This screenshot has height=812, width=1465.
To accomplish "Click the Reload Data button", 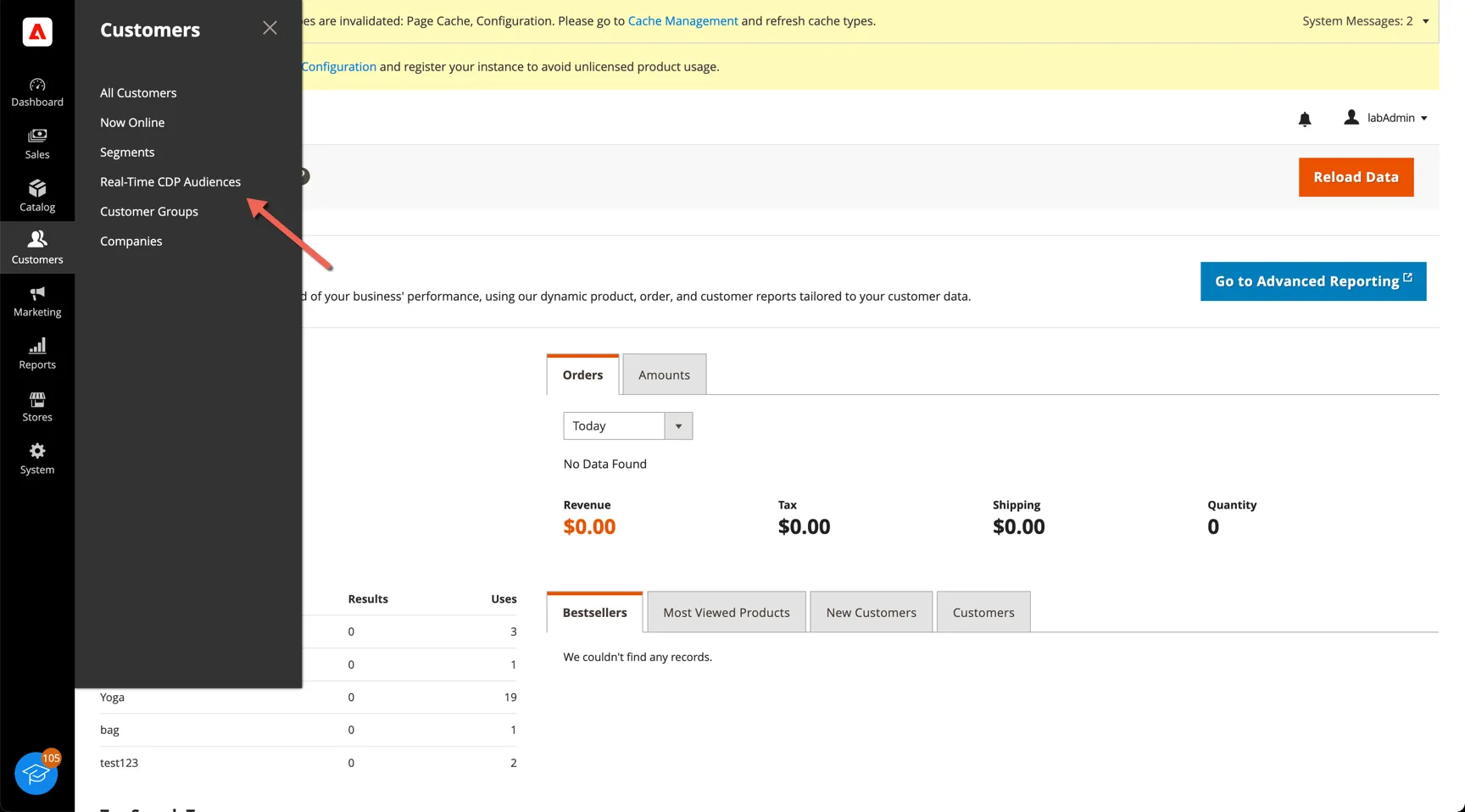I will coord(1356,177).
